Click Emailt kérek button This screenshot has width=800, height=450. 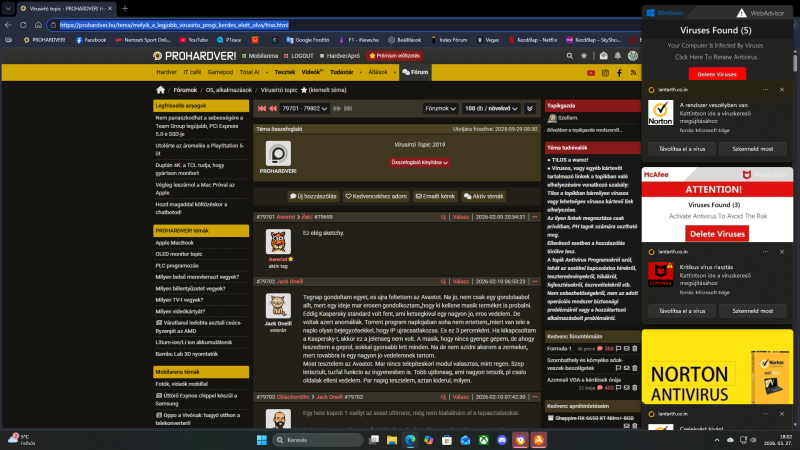click(435, 196)
